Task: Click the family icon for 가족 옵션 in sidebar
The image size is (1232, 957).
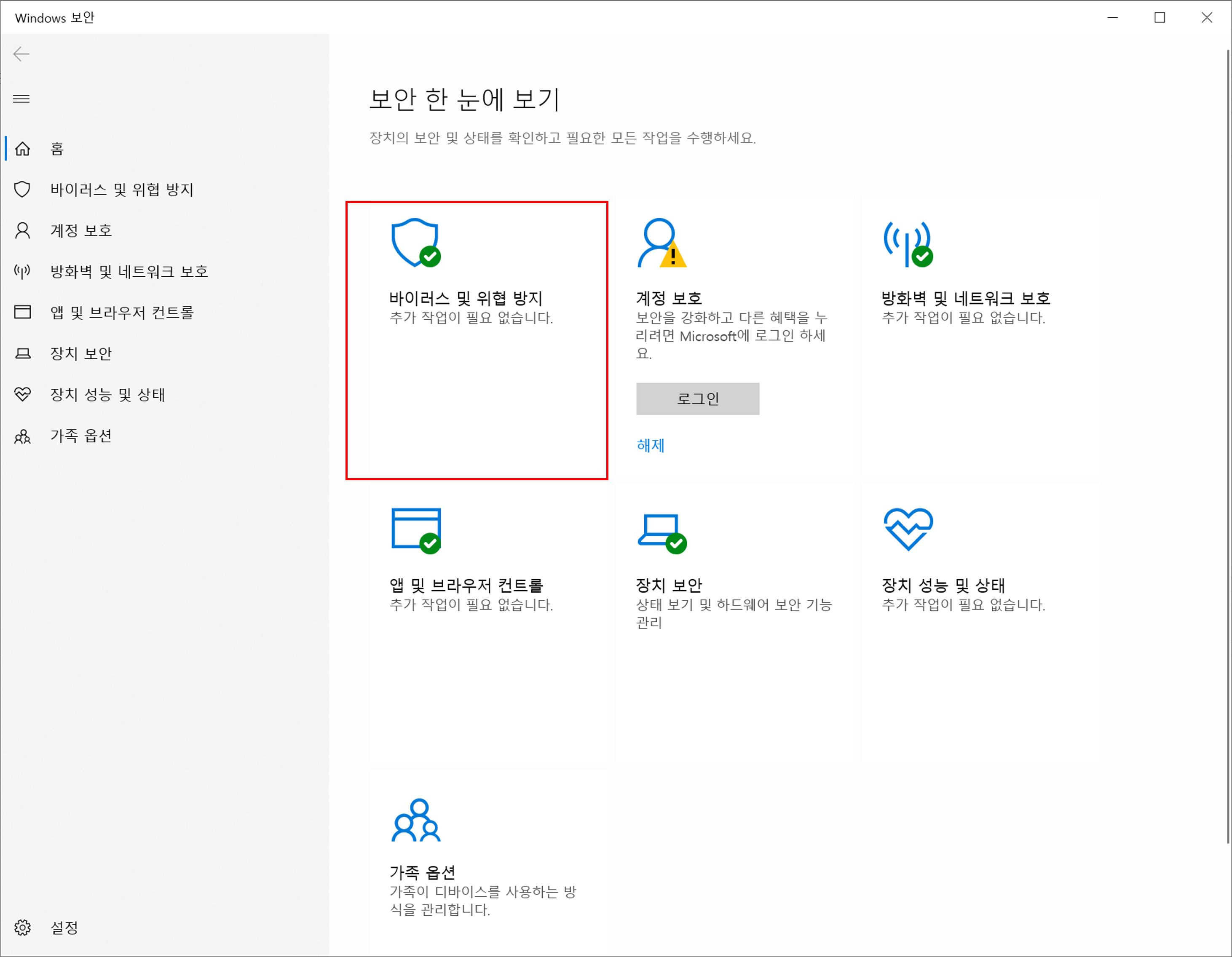Action: [x=23, y=436]
